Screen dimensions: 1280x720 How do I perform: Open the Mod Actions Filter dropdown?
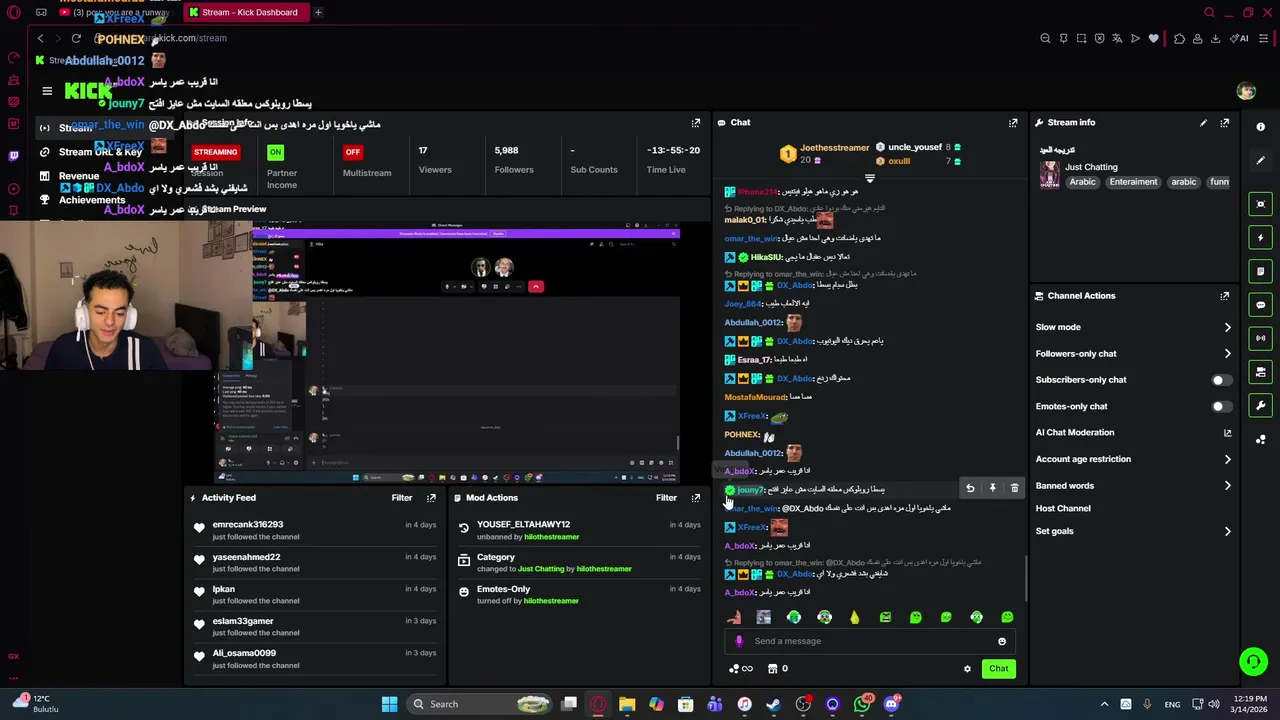click(666, 498)
